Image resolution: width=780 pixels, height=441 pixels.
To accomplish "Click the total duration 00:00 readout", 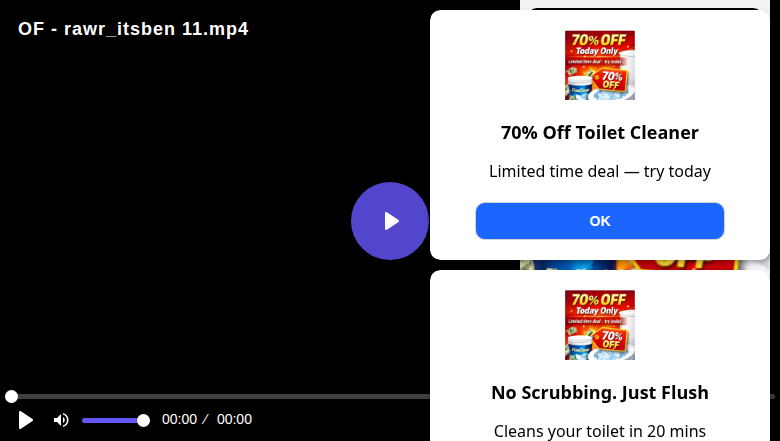I will click(x=234, y=420).
